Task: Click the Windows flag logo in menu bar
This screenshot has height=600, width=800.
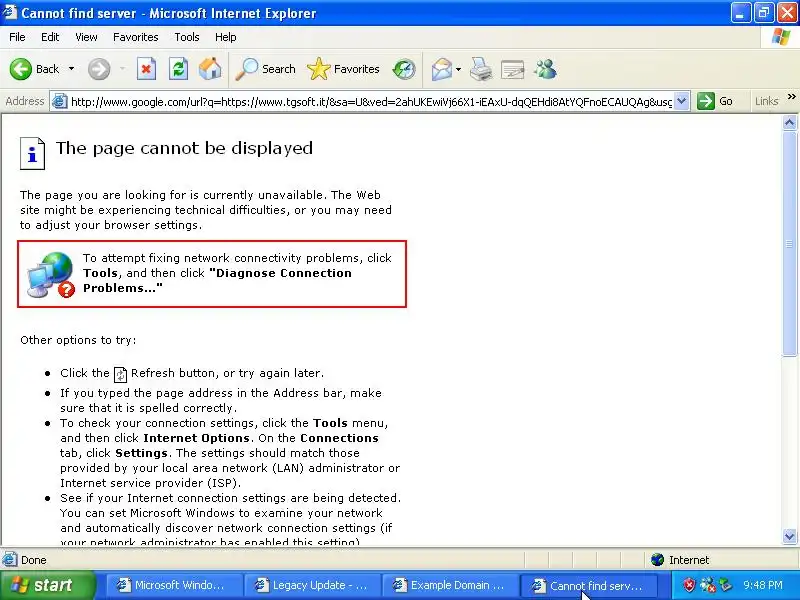Action: click(x=781, y=37)
